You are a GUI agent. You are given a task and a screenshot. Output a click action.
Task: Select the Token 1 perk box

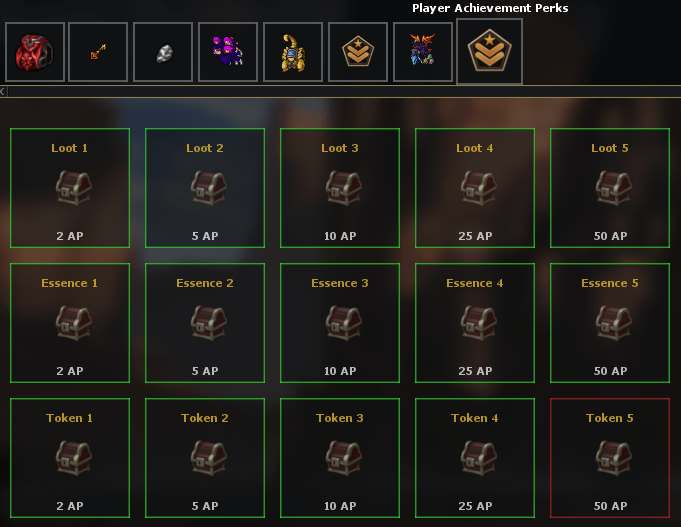(x=70, y=458)
